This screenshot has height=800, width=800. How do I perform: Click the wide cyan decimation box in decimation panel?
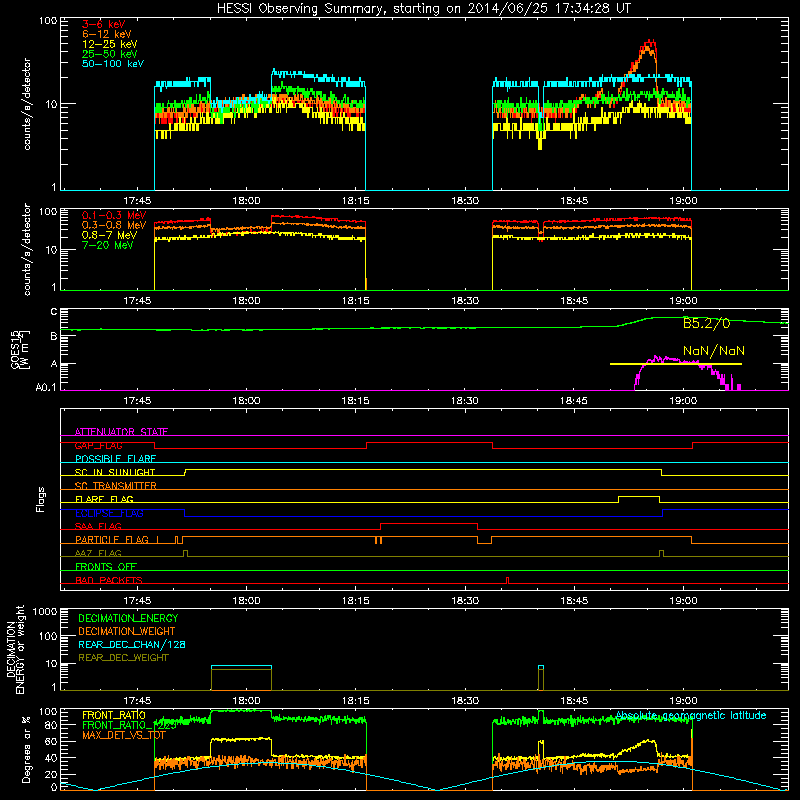(241, 666)
